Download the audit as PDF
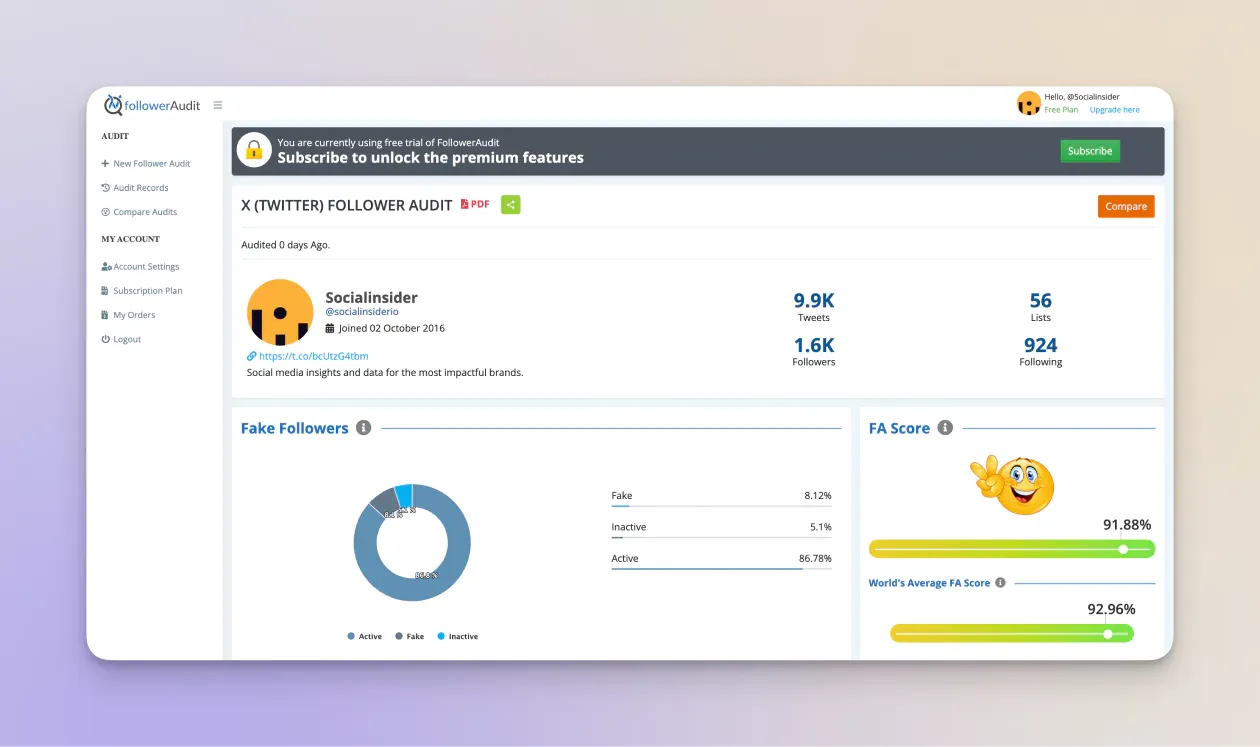This screenshot has height=747, width=1260. click(475, 204)
